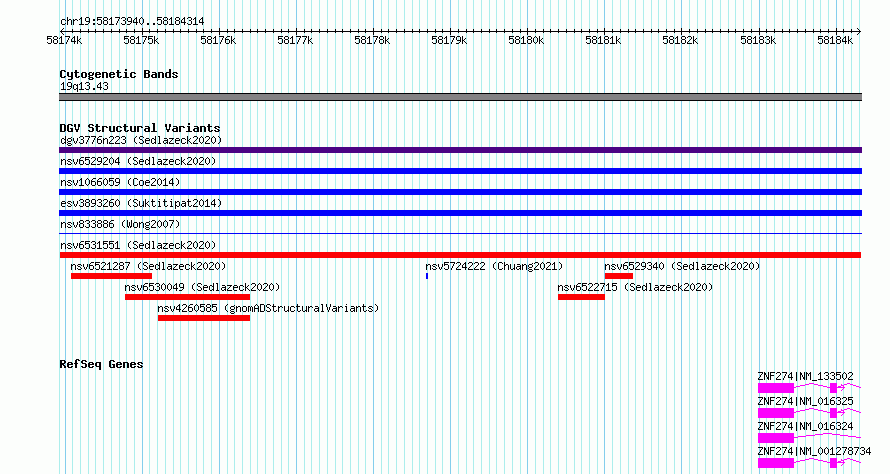The width and height of the screenshot is (890, 474).
Task: Click the red nsv4260585 variant bar
Action: click(x=204, y=318)
